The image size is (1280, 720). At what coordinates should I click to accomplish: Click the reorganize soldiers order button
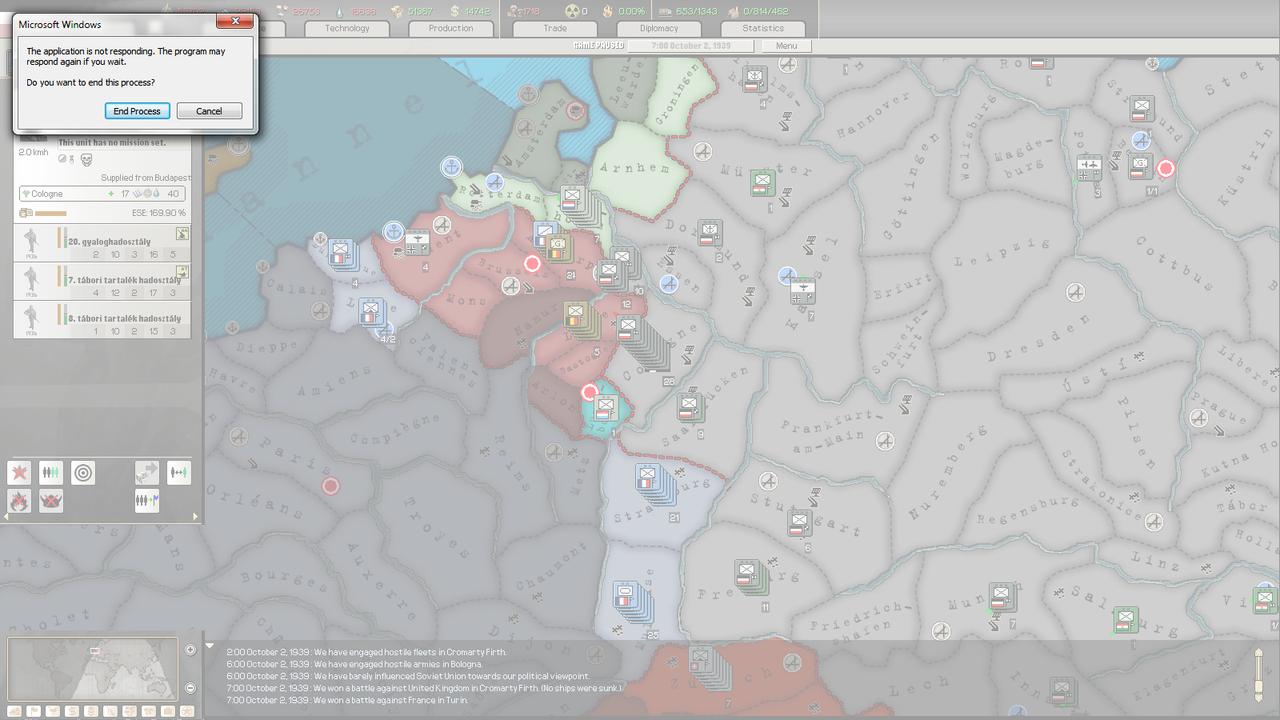click(51, 472)
